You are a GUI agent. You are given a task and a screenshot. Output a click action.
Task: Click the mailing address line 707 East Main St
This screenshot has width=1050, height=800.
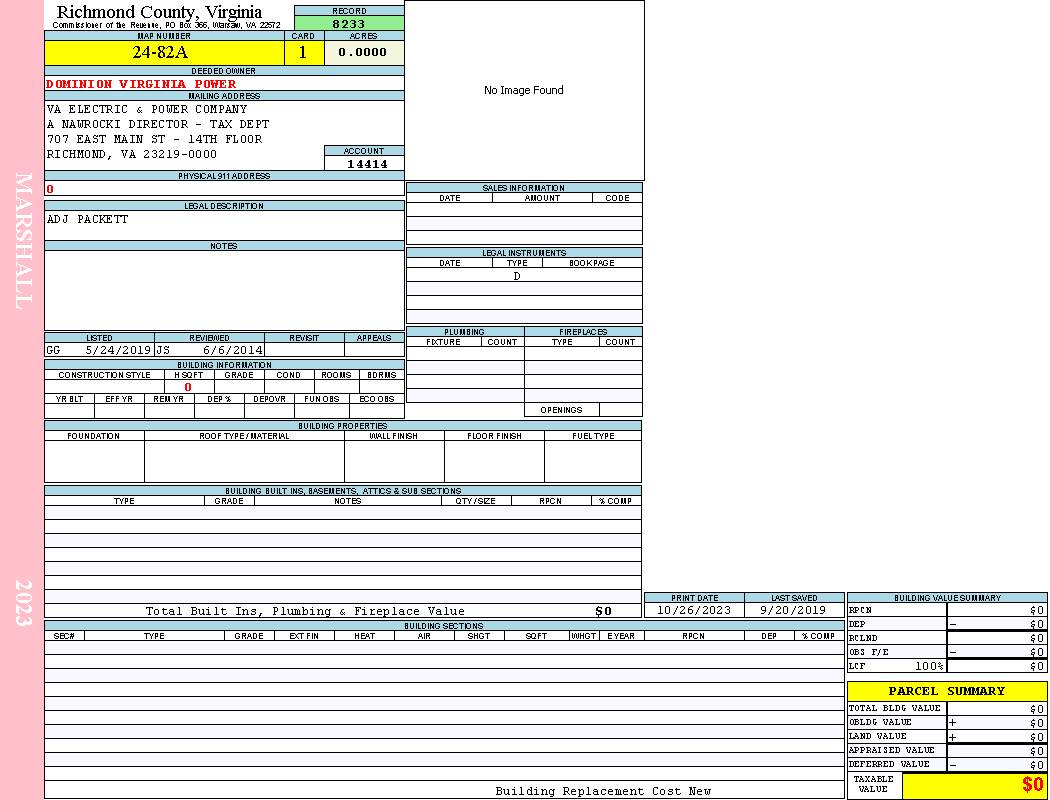(154, 139)
